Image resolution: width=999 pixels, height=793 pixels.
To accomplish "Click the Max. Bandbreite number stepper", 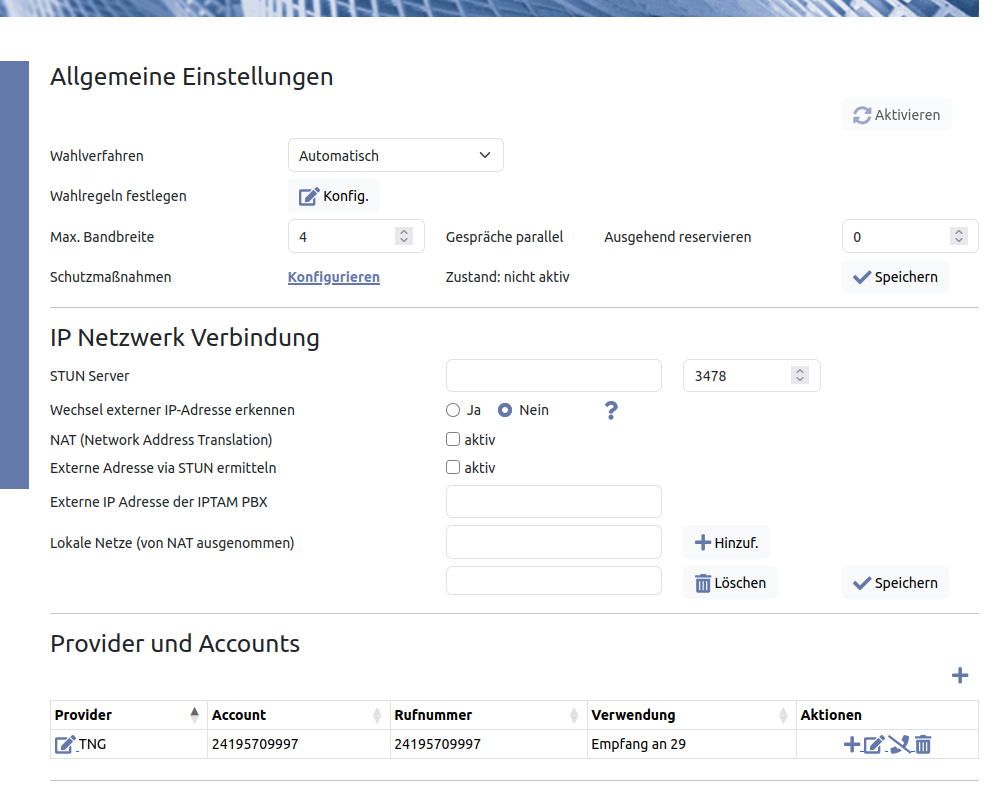I will point(404,237).
